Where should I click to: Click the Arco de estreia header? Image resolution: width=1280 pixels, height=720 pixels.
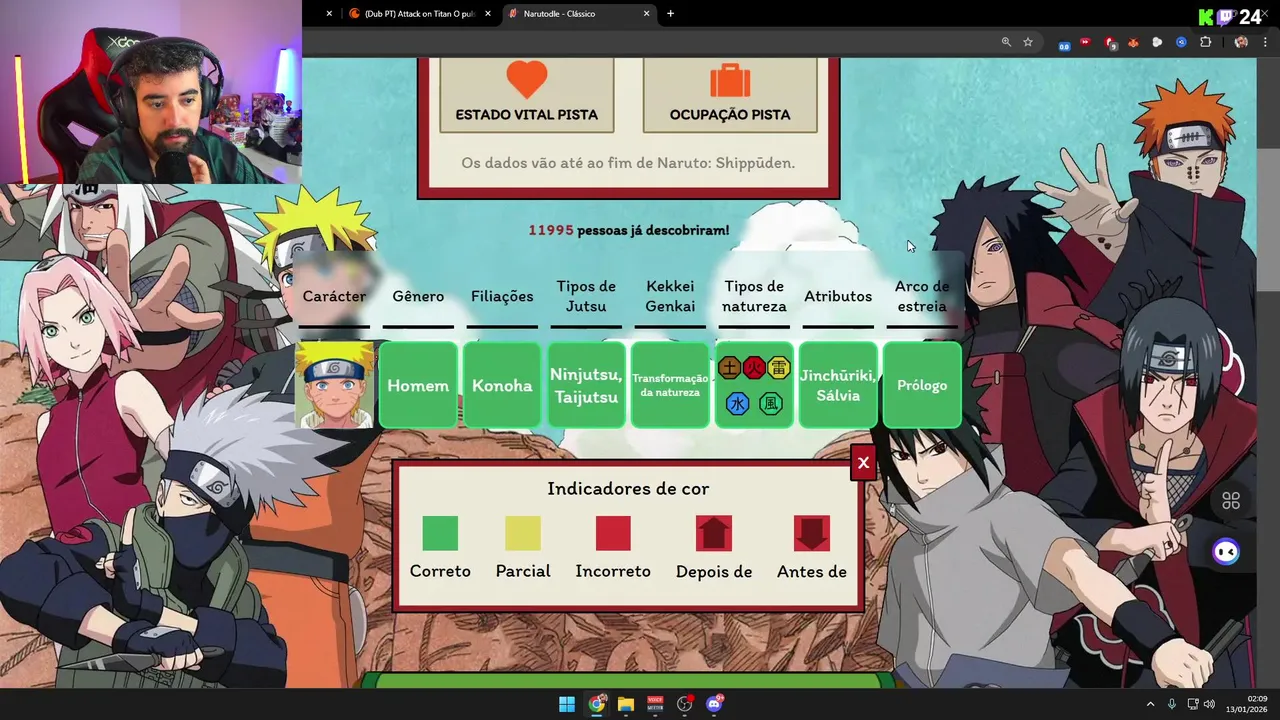(x=922, y=296)
